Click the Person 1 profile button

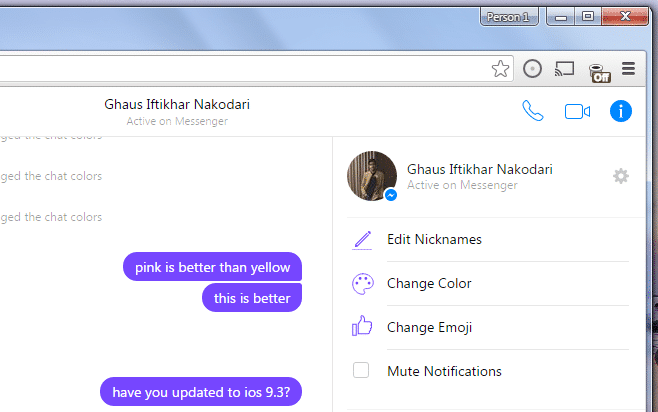coord(510,17)
